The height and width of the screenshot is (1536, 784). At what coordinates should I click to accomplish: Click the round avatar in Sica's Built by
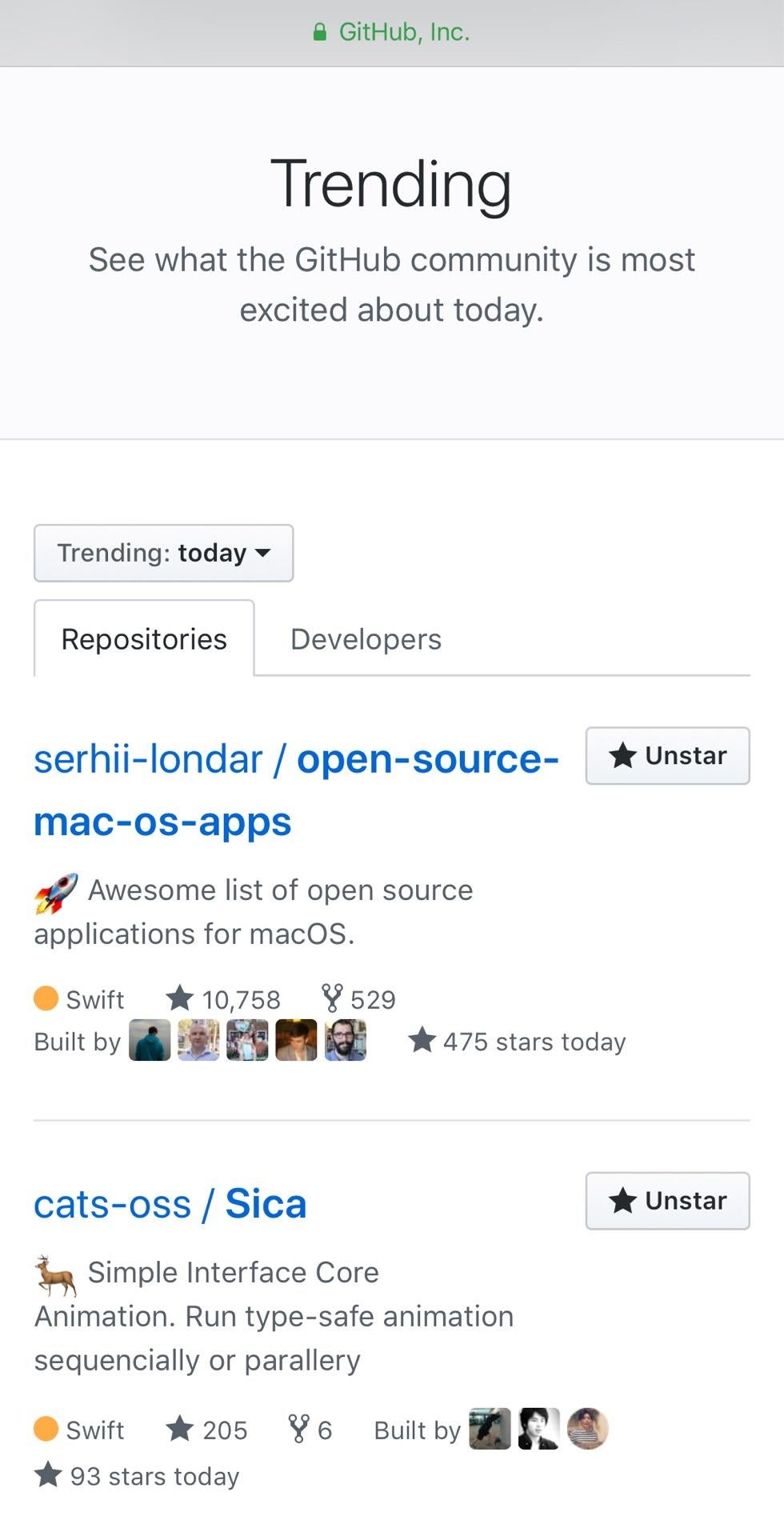point(588,1429)
